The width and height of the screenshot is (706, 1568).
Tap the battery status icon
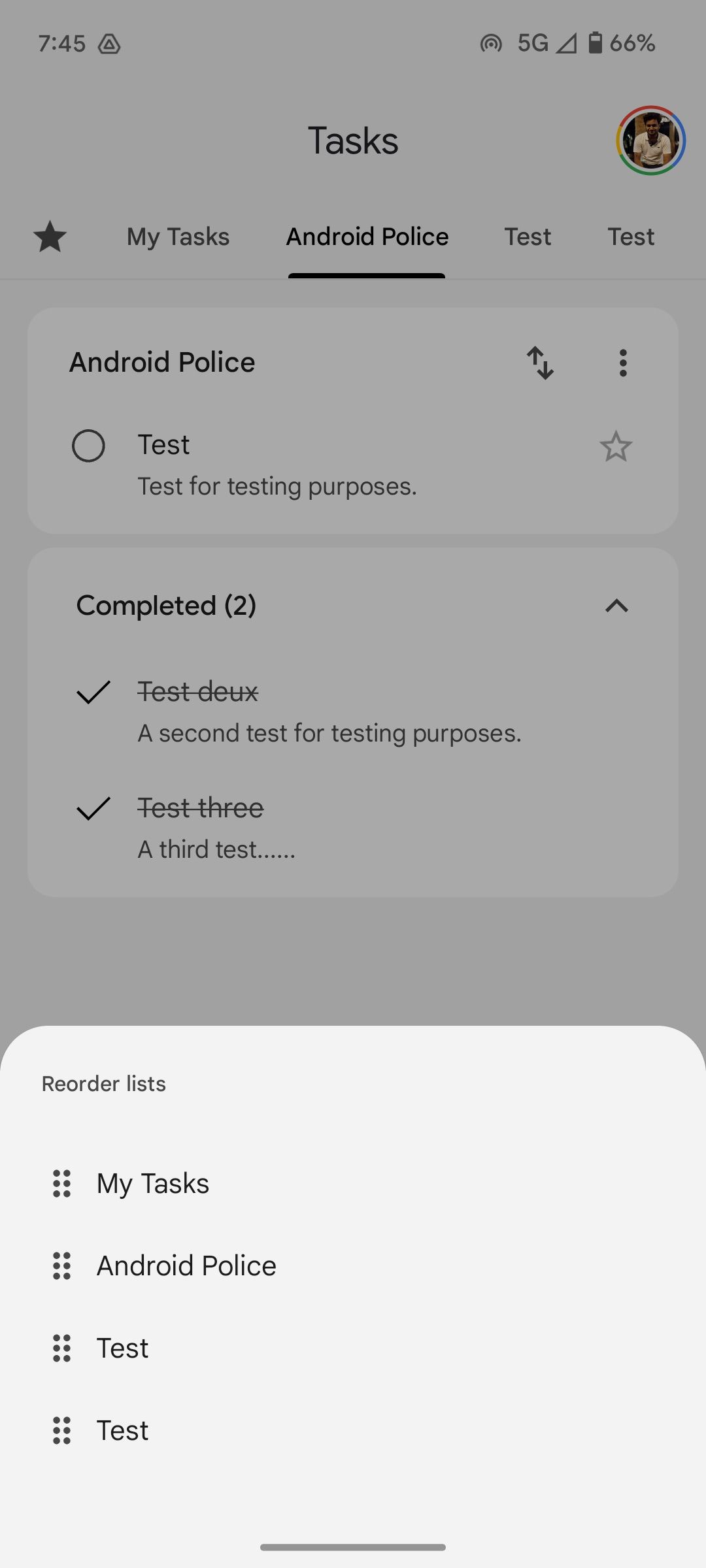(x=595, y=43)
